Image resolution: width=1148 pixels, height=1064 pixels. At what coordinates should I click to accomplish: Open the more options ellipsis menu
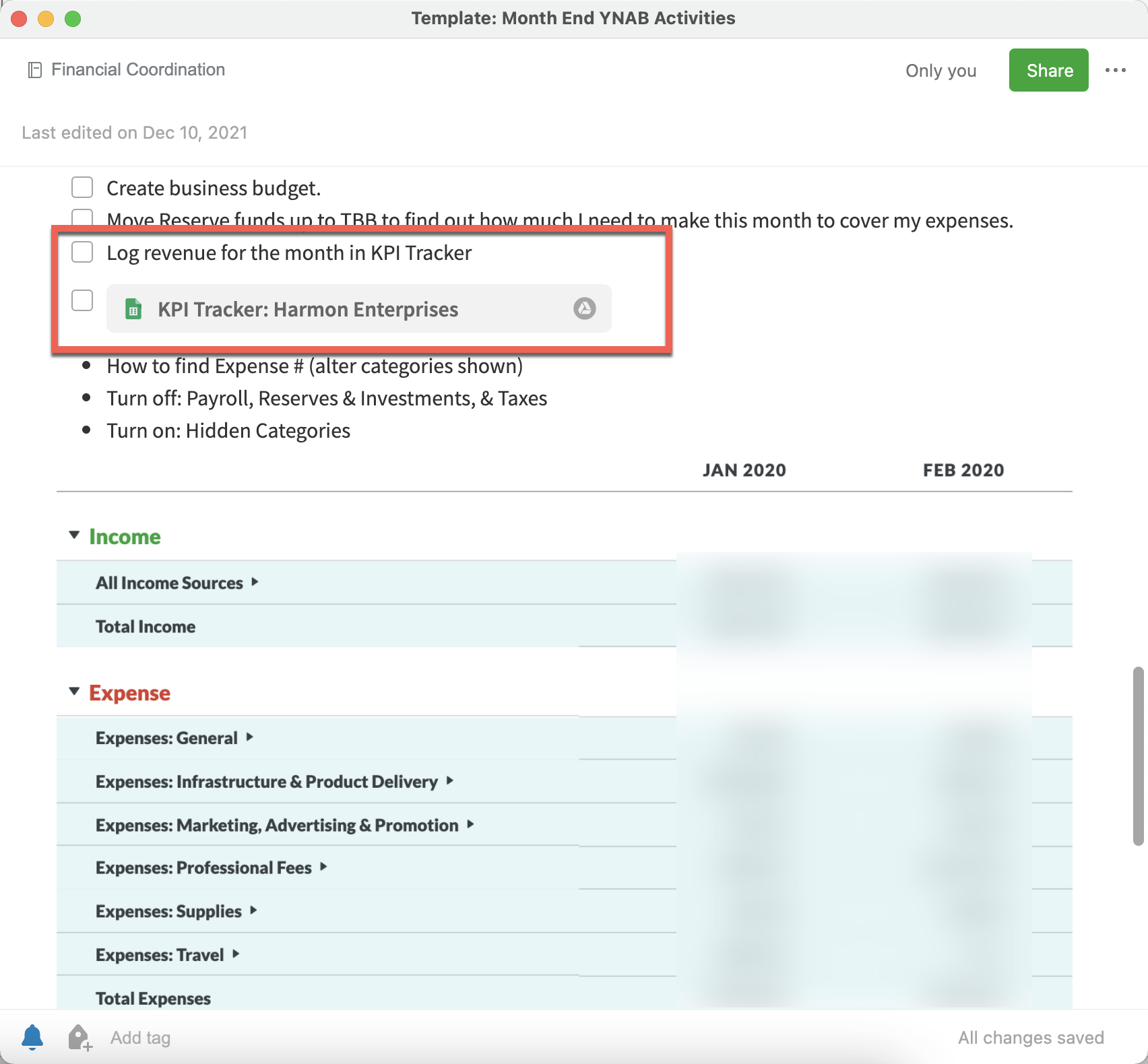click(1116, 70)
